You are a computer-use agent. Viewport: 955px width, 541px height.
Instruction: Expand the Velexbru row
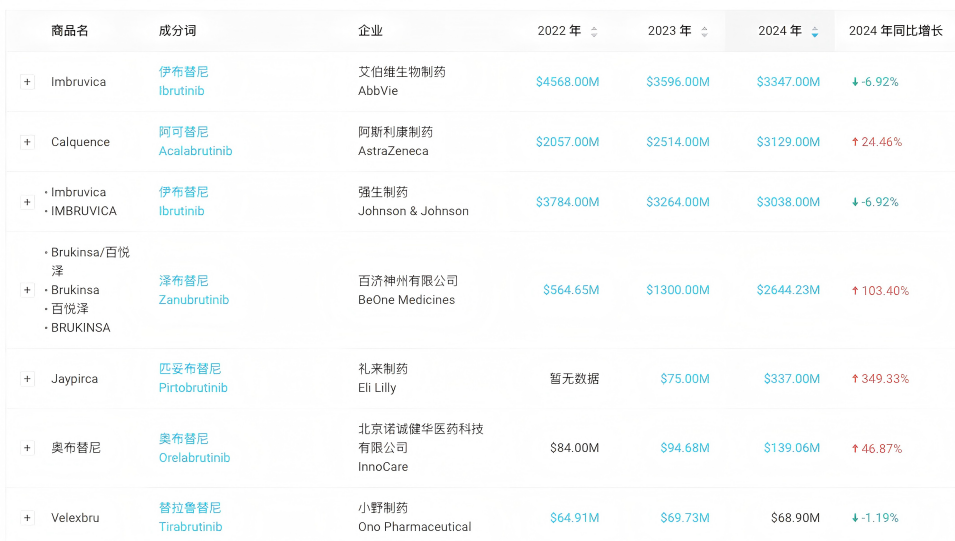[27, 518]
